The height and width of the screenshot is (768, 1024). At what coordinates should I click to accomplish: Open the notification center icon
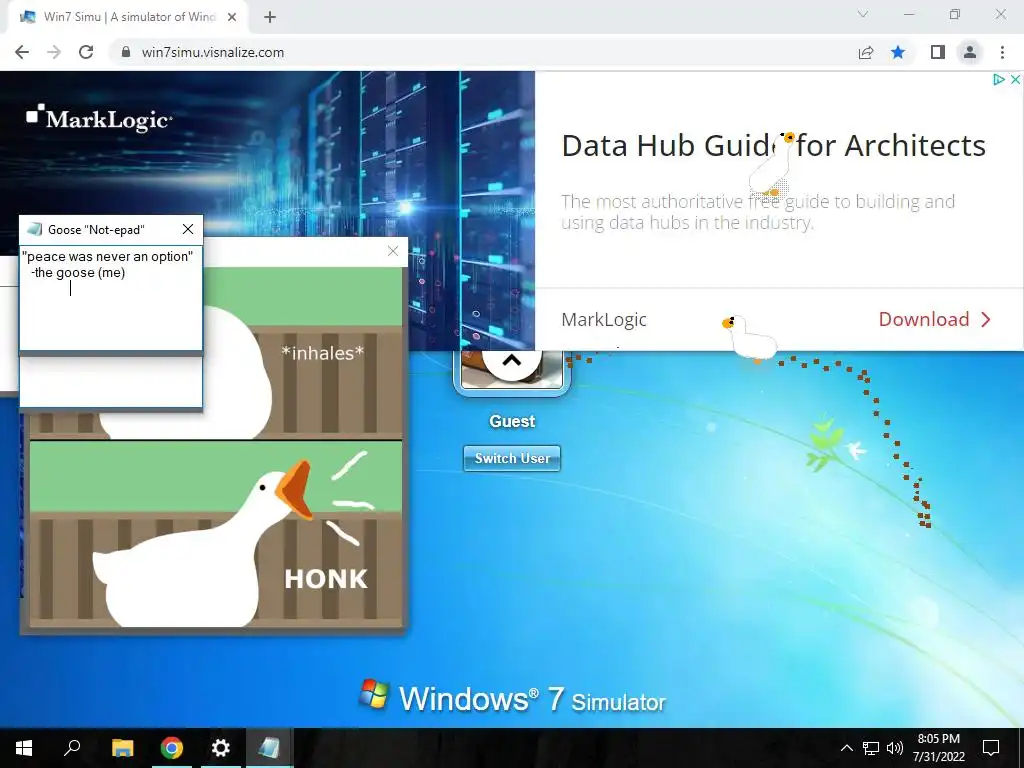click(x=991, y=748)
